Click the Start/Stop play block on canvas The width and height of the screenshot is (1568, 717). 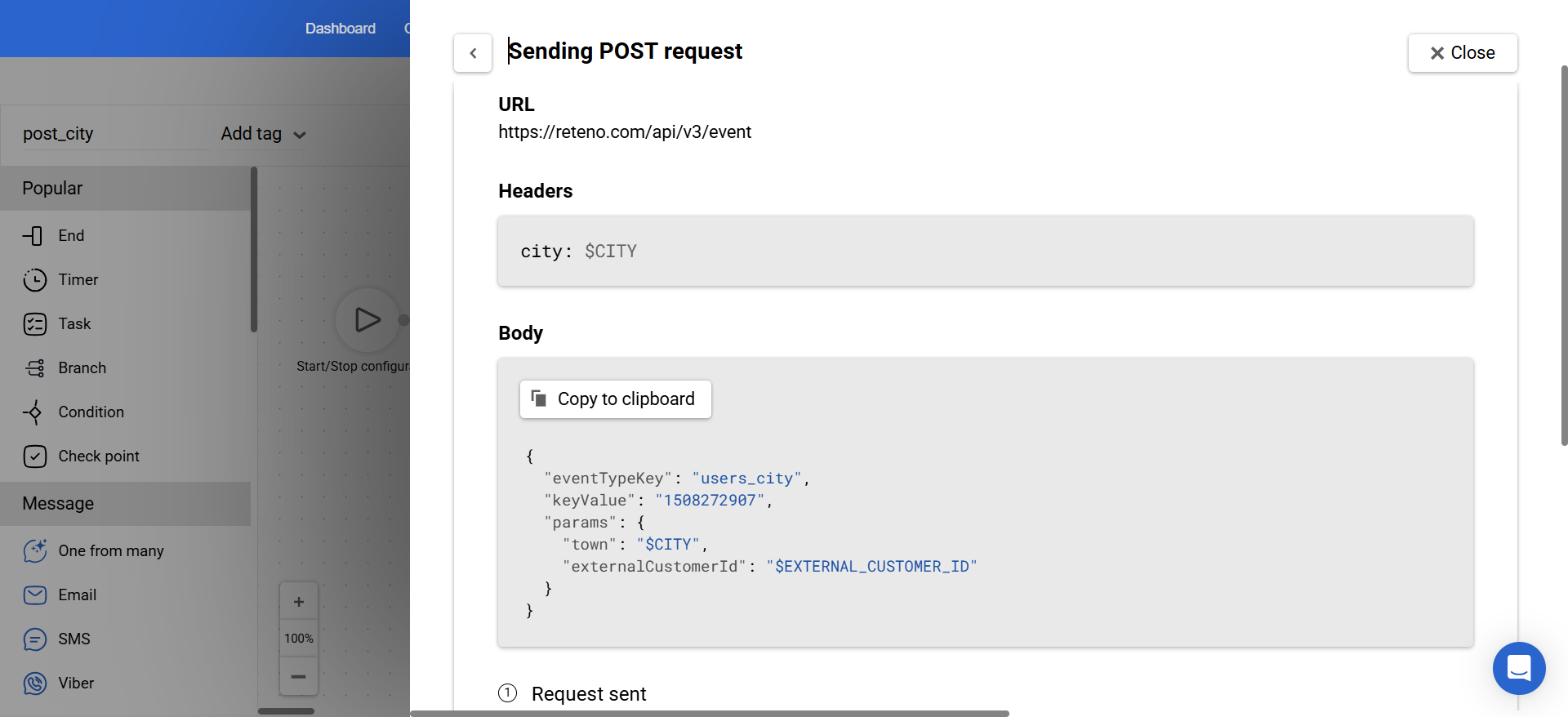point(367,320)
